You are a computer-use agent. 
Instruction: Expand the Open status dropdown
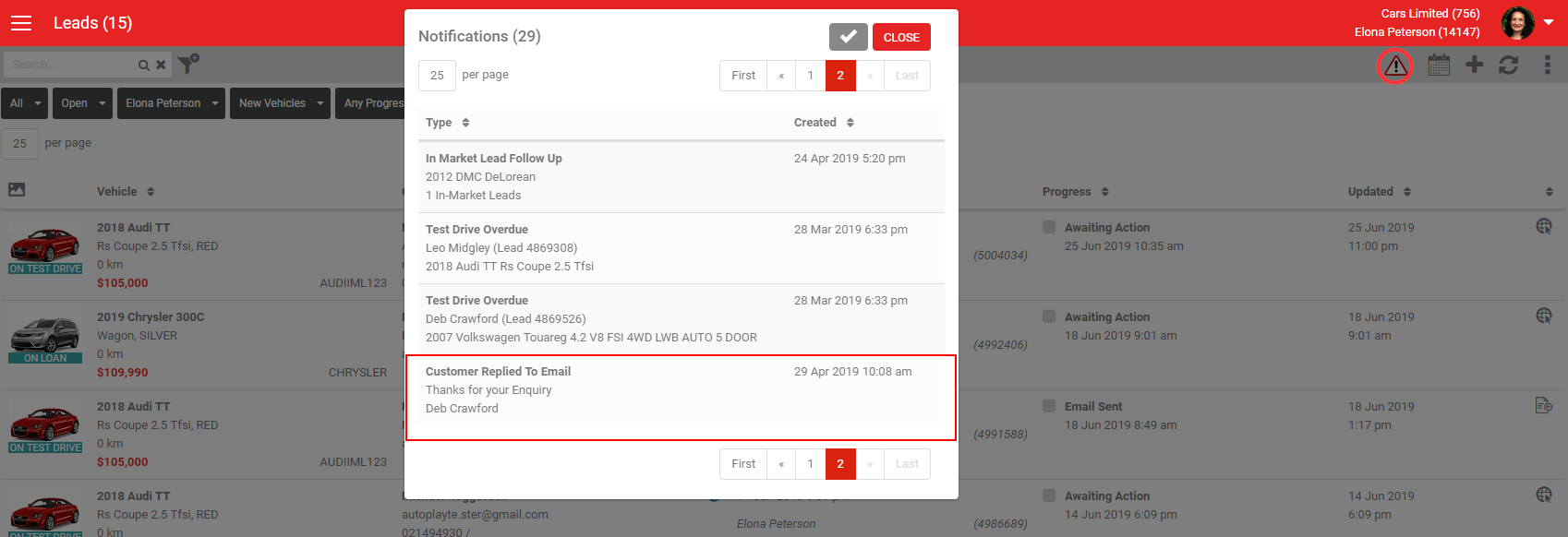82,103
